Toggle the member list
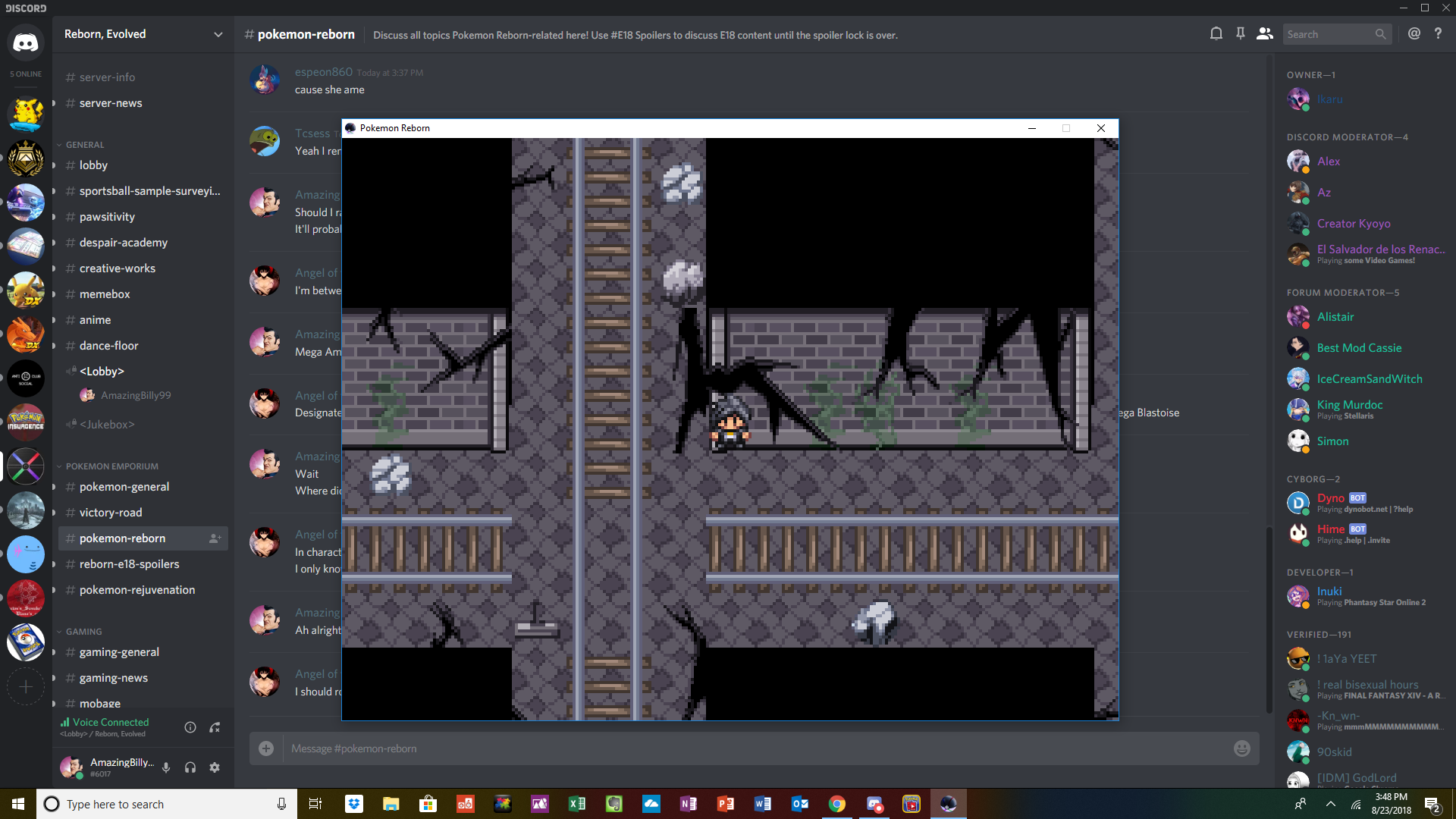1456x819 pixels. click(1264, 34)
